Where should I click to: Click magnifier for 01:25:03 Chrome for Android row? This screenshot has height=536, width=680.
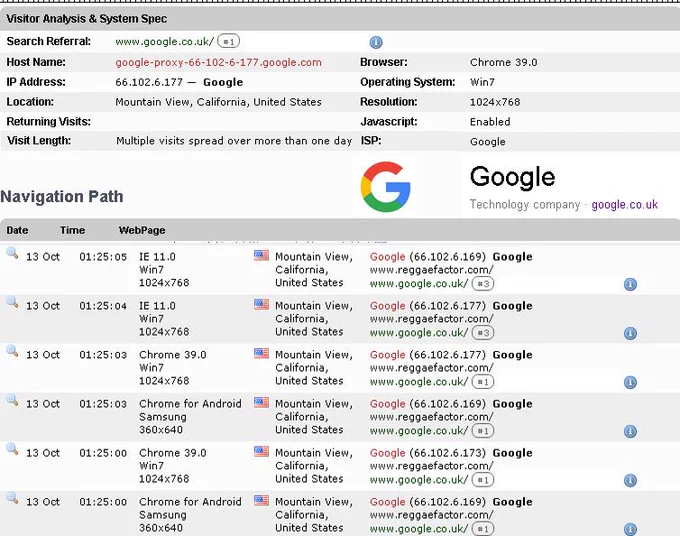(x=12, y=400)
